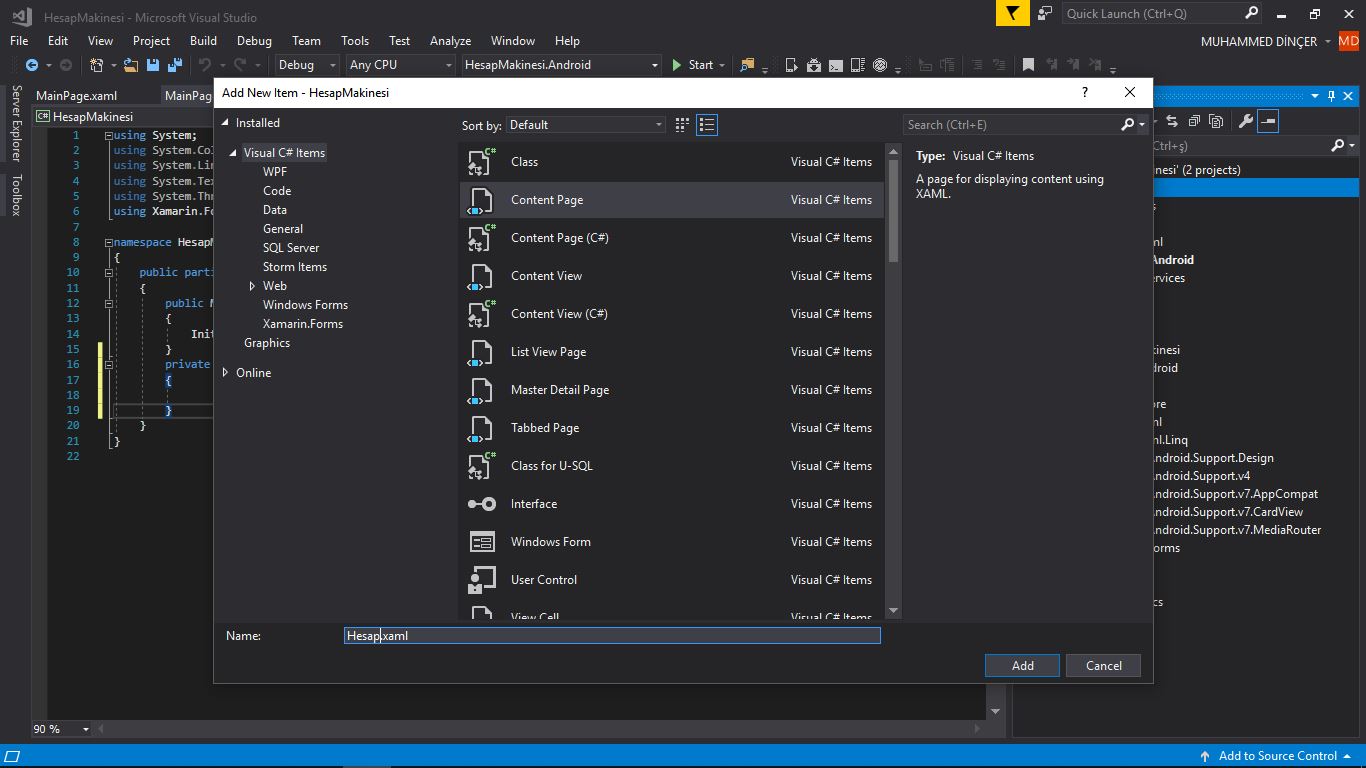Open the HesapMakinesi.Android startup project dropdown
The height and width of the screenshot is (768, 1366).
coord(561,65)
